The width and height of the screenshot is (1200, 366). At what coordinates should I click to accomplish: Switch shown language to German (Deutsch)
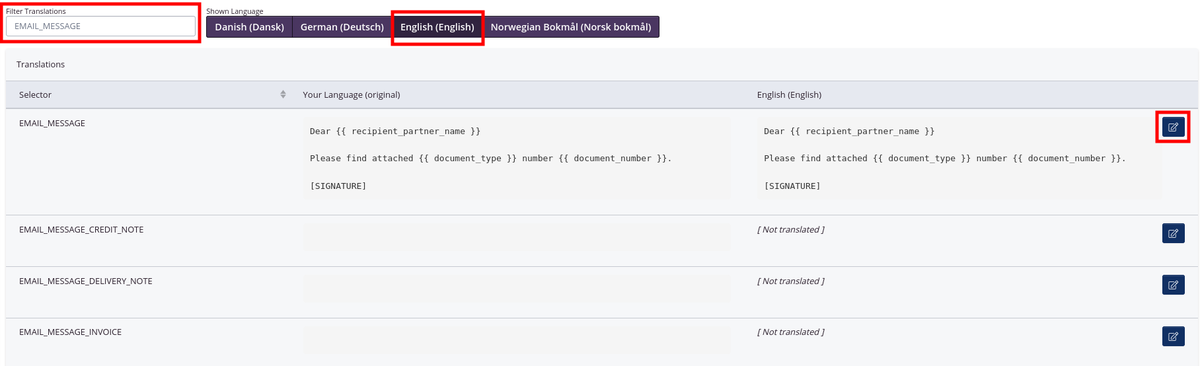click(342, 27)
